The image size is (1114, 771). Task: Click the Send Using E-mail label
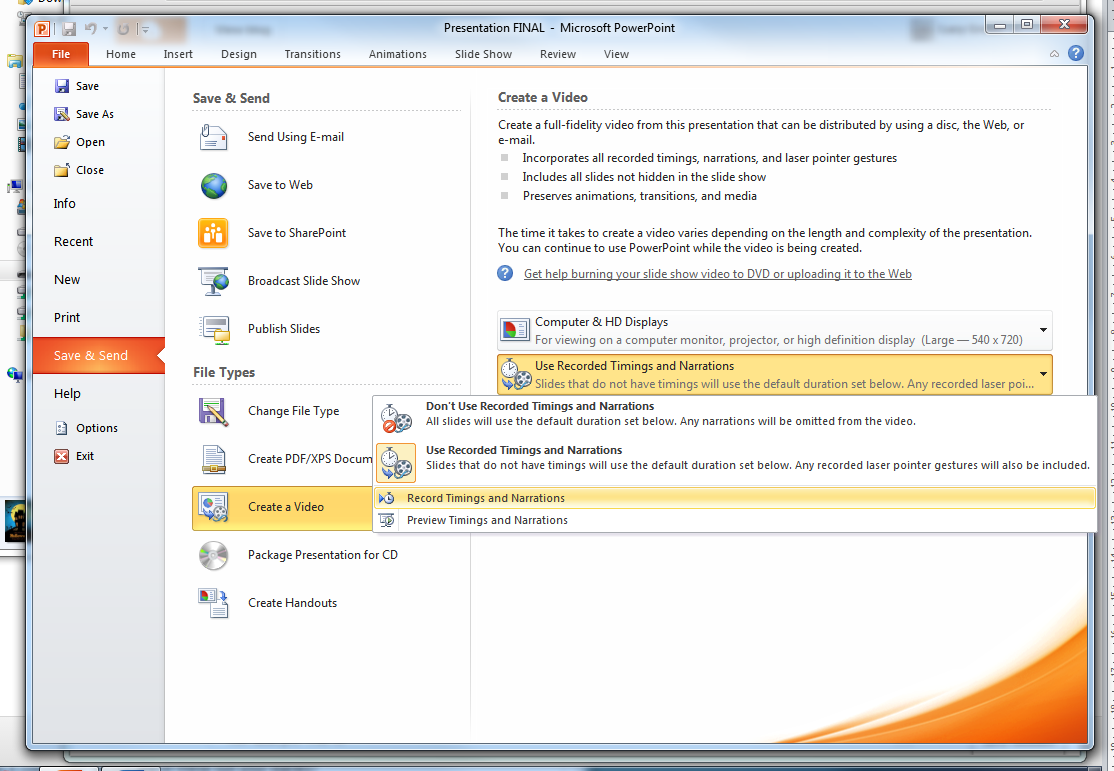click(x=296, y=137)
